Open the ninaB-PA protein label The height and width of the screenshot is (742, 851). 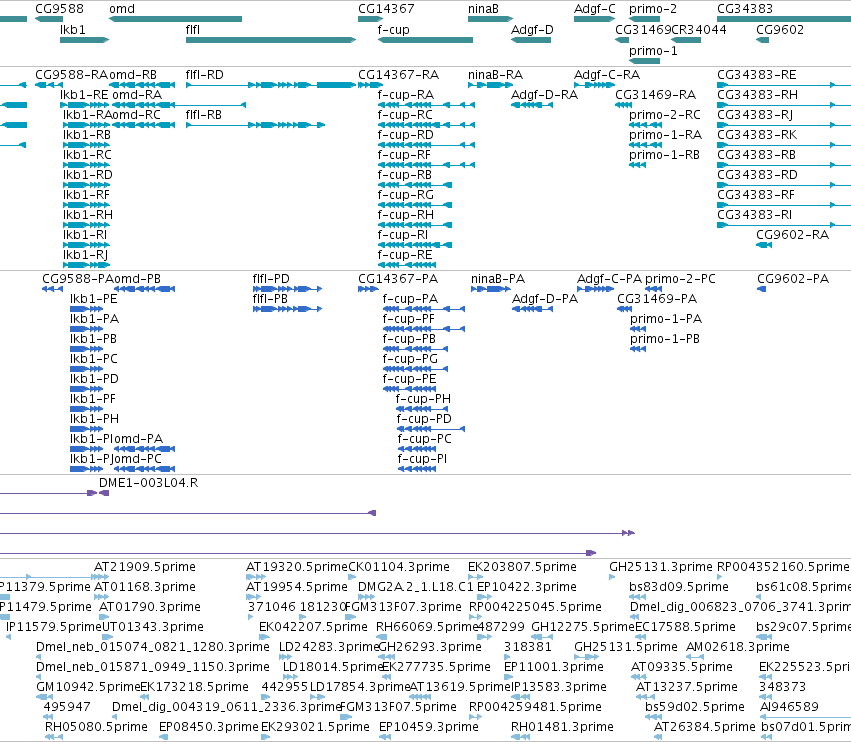[x=498, y=278]
